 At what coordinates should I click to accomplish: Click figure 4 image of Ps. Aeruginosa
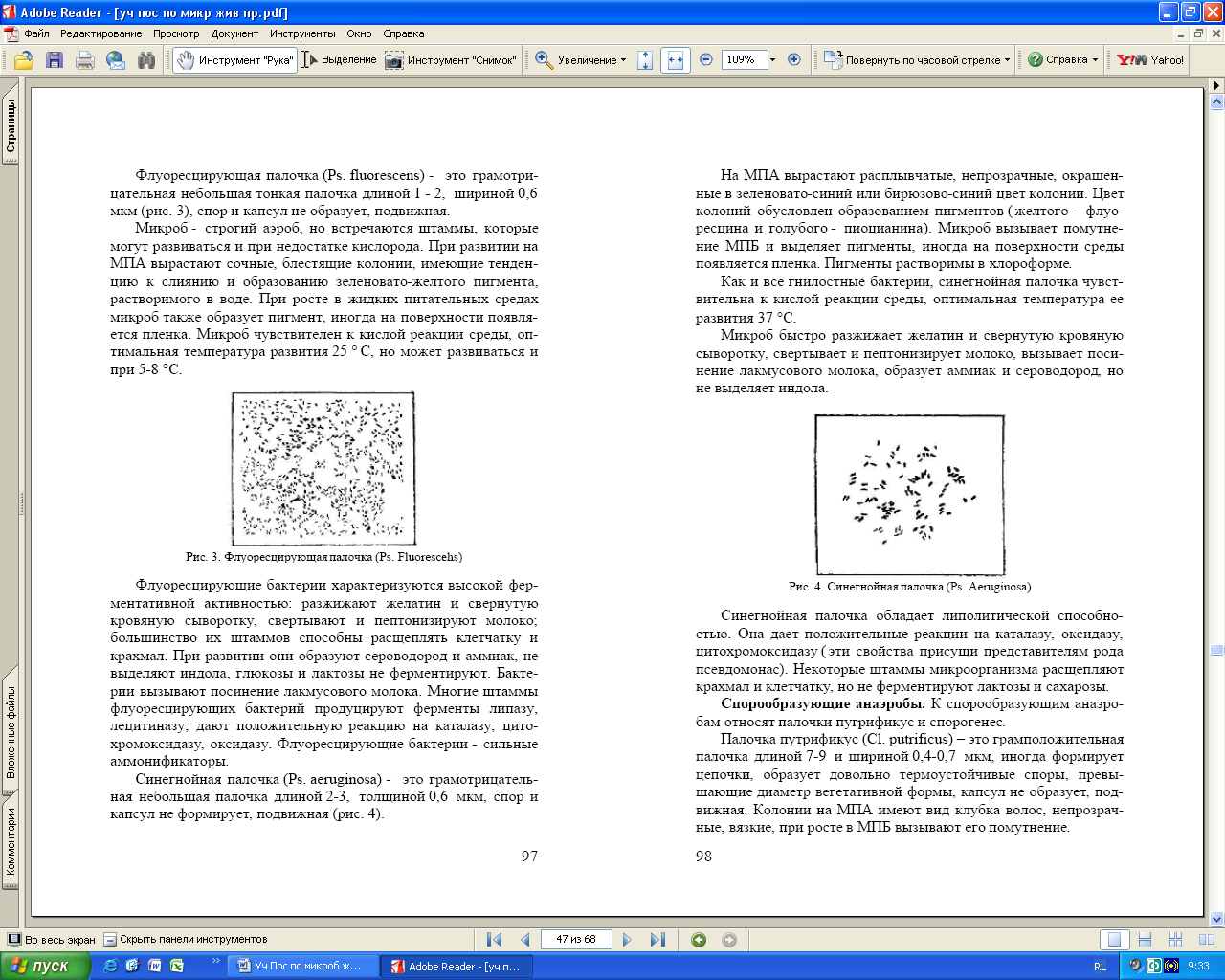point(910,495)
